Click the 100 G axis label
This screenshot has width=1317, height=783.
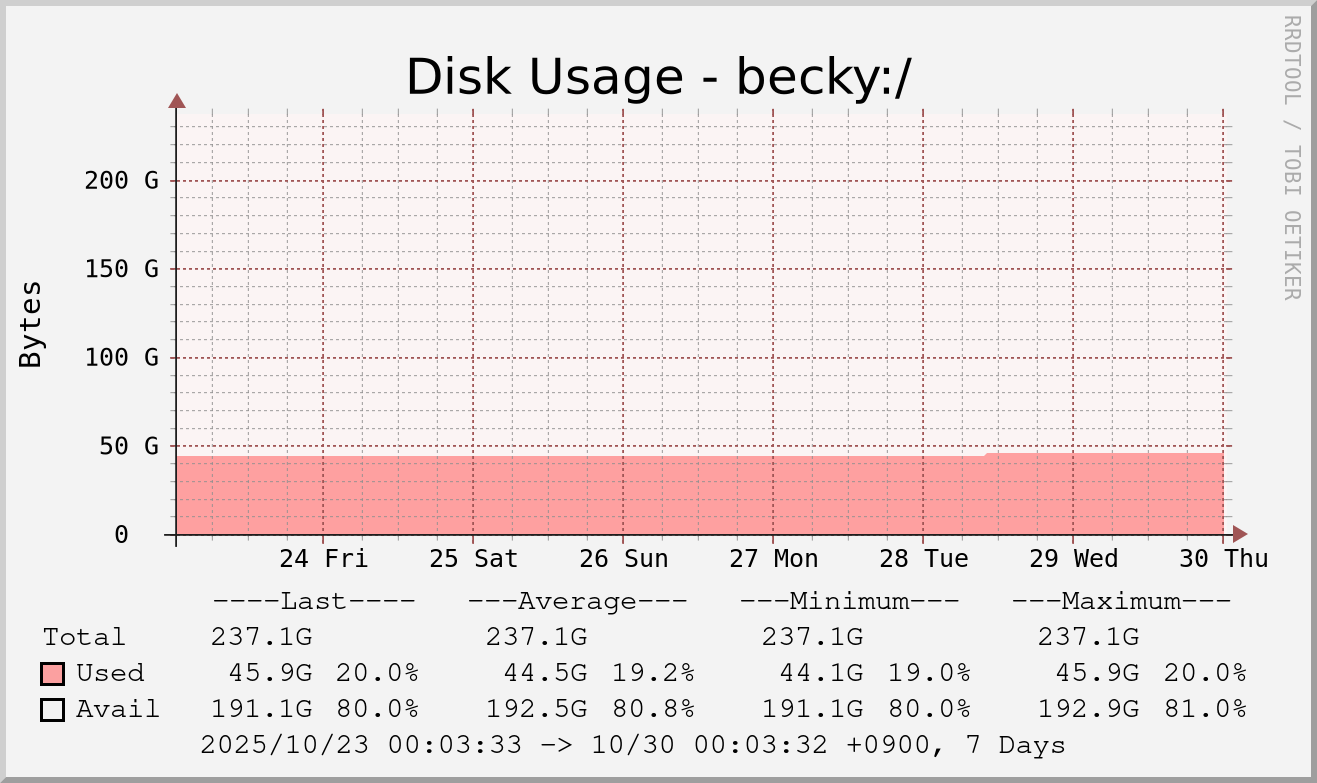click(121, 357)
